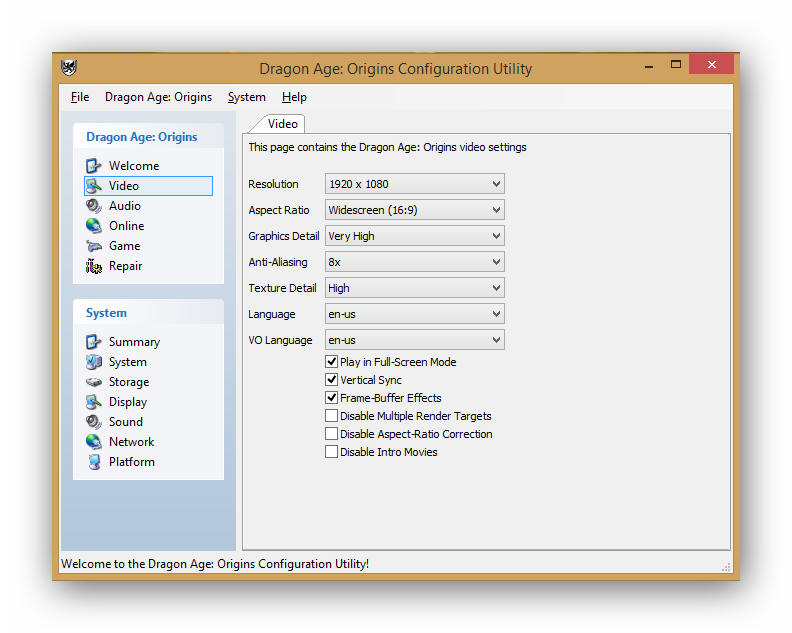Click the Dragon Age: Origins panel header
Screen dimensions: 792x633
pos(148,136)
